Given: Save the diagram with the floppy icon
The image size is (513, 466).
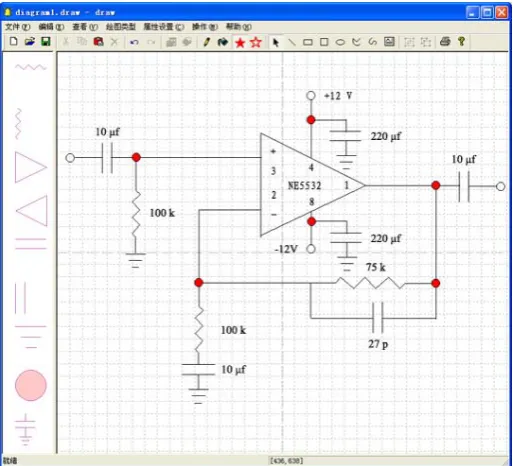Looking at the screenshot, I should [x=46, y=42].
